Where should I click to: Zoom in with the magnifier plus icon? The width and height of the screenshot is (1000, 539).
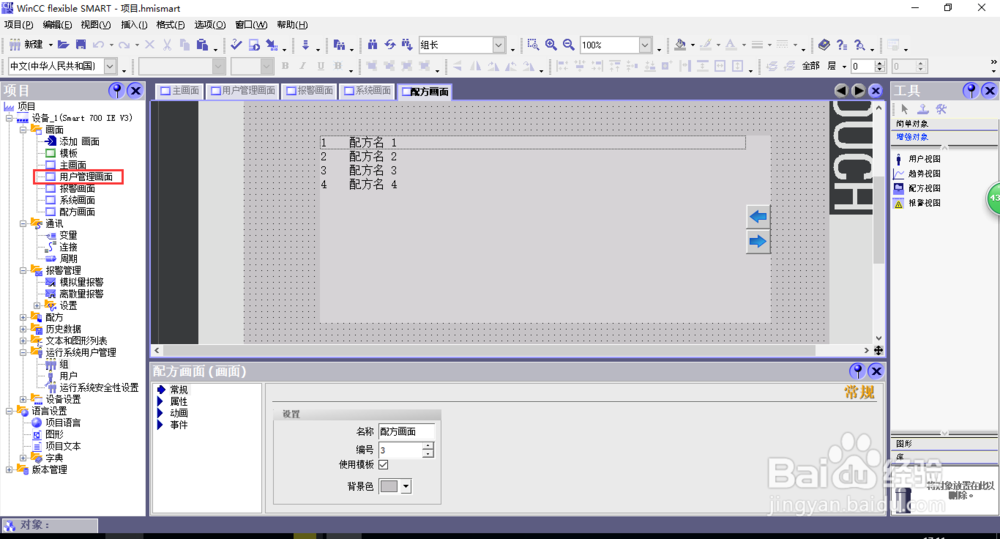pyautogui.click(x=550, y=45)
